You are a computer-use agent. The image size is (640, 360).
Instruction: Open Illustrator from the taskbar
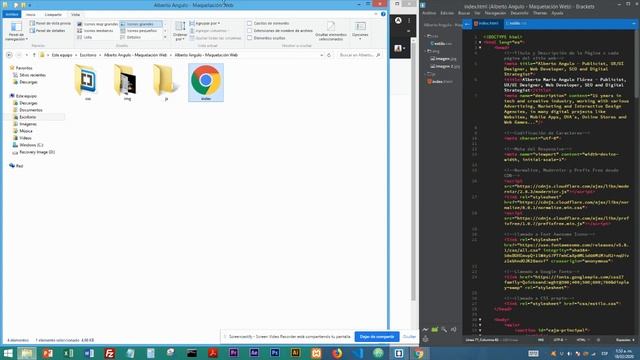[x=296, y=353]
